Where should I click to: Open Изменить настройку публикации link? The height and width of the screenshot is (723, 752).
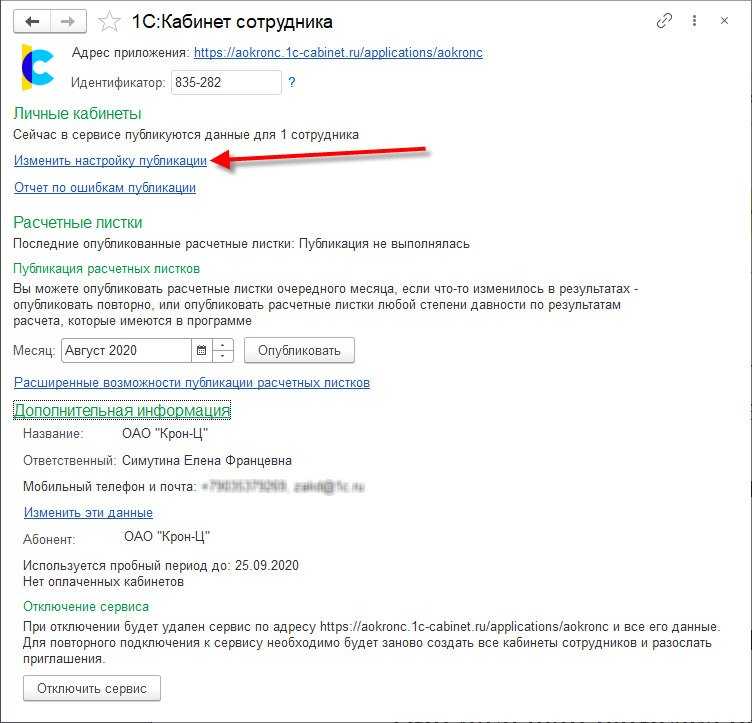pos(110,160)
